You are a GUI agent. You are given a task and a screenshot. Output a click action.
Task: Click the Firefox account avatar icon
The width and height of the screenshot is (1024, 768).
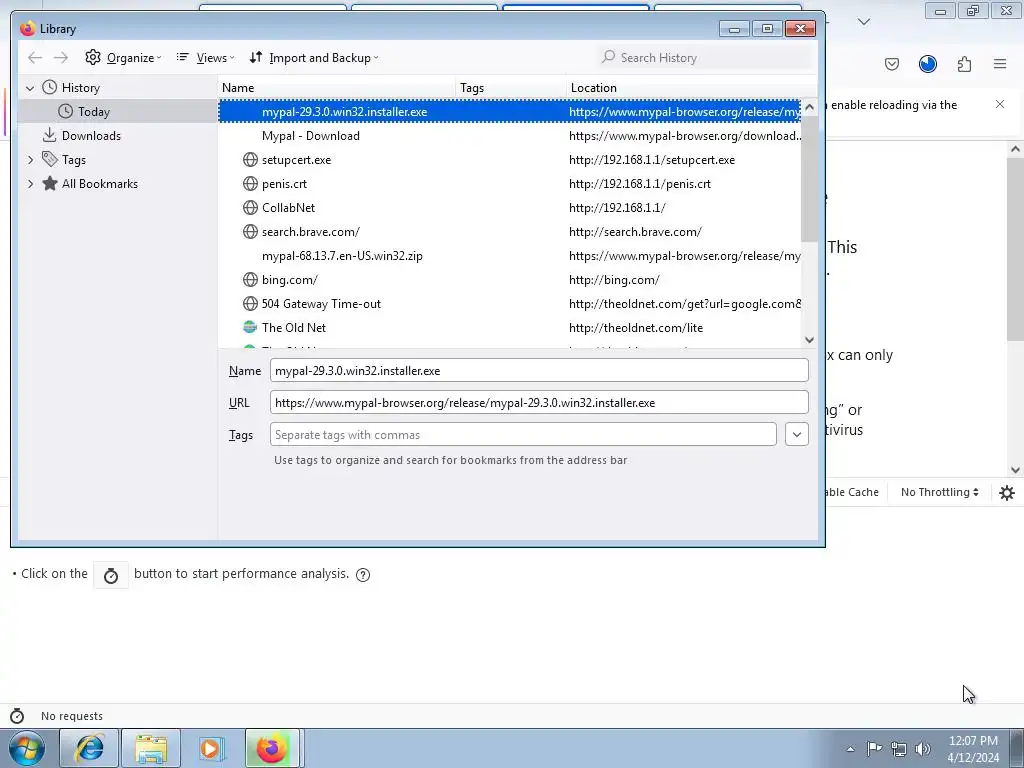pos(927,64)
